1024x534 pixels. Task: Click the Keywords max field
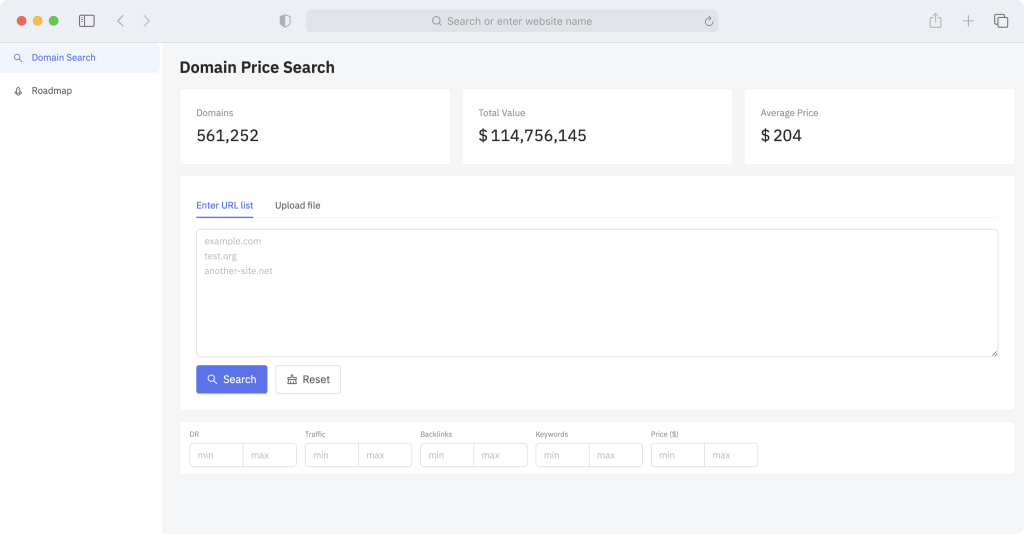pos(616,455)
